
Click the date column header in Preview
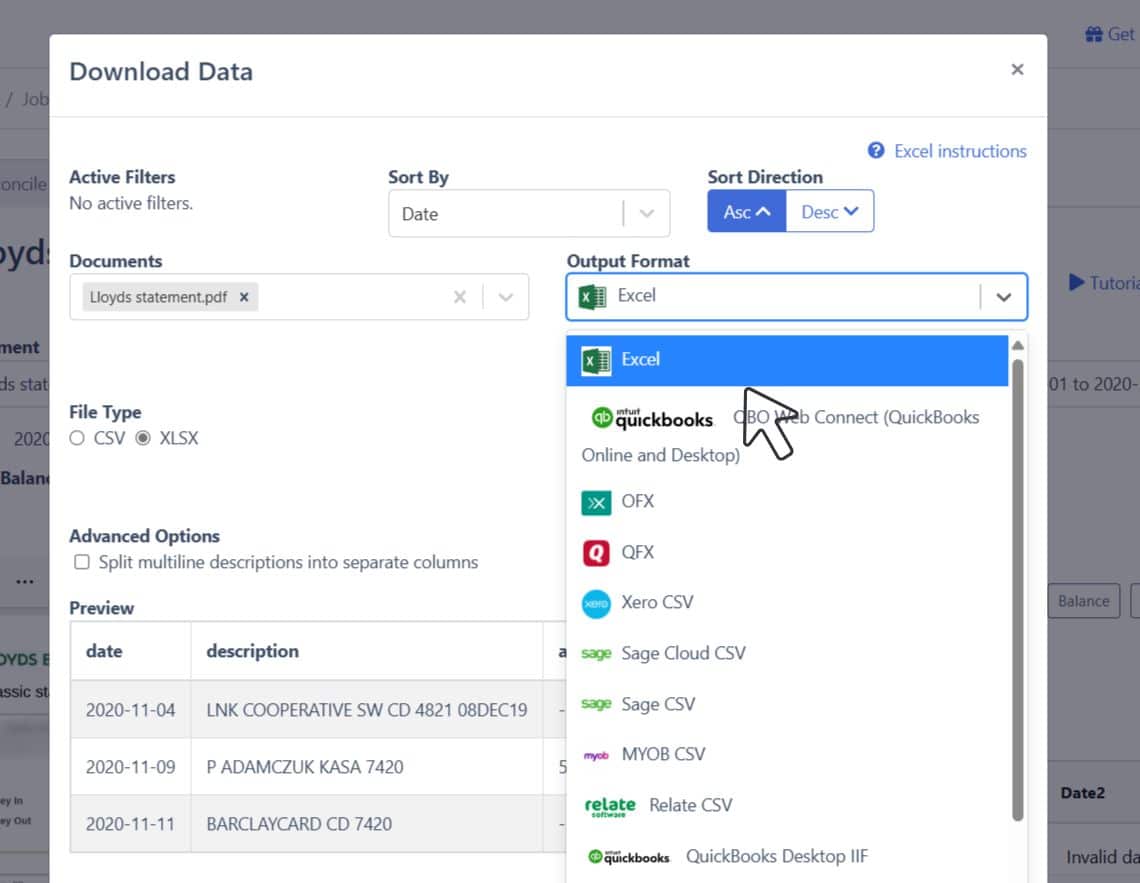pyautogui.click(x=131, y=651)
